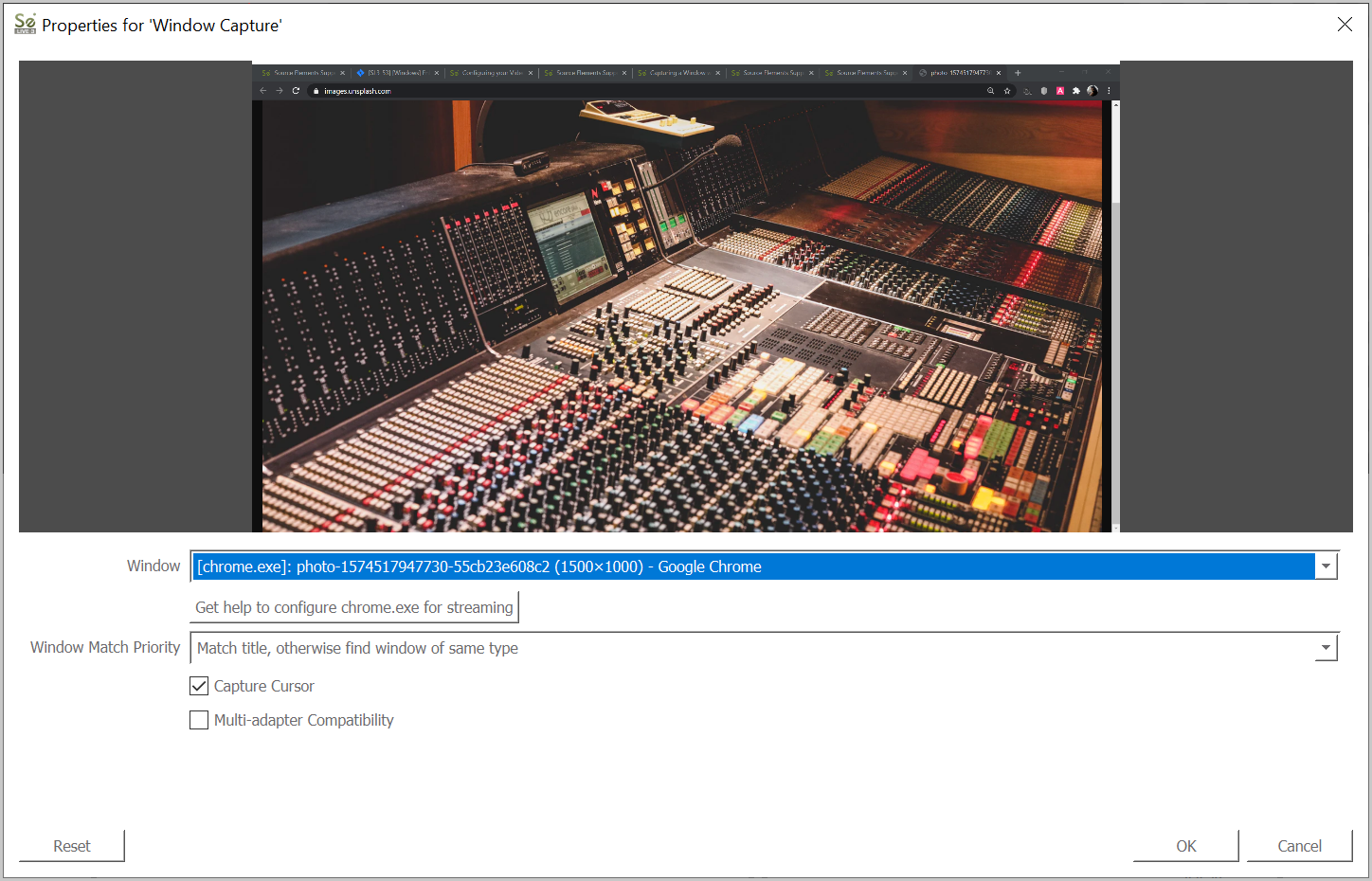
Task: Open the three-dot Chrome menu in the preview
Action: tap(1109, 91)
